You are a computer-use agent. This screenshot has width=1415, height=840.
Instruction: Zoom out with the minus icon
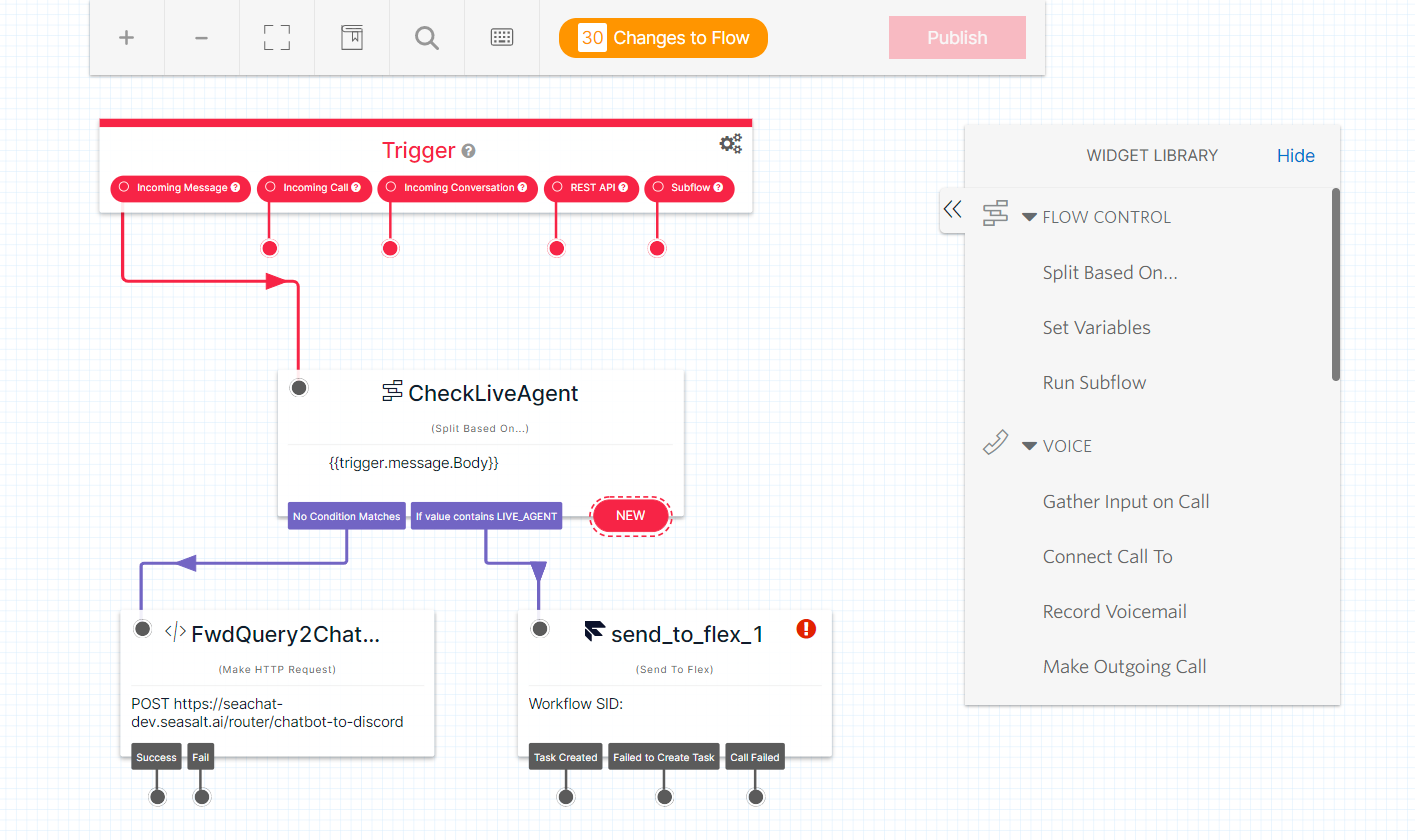point(201,37)
